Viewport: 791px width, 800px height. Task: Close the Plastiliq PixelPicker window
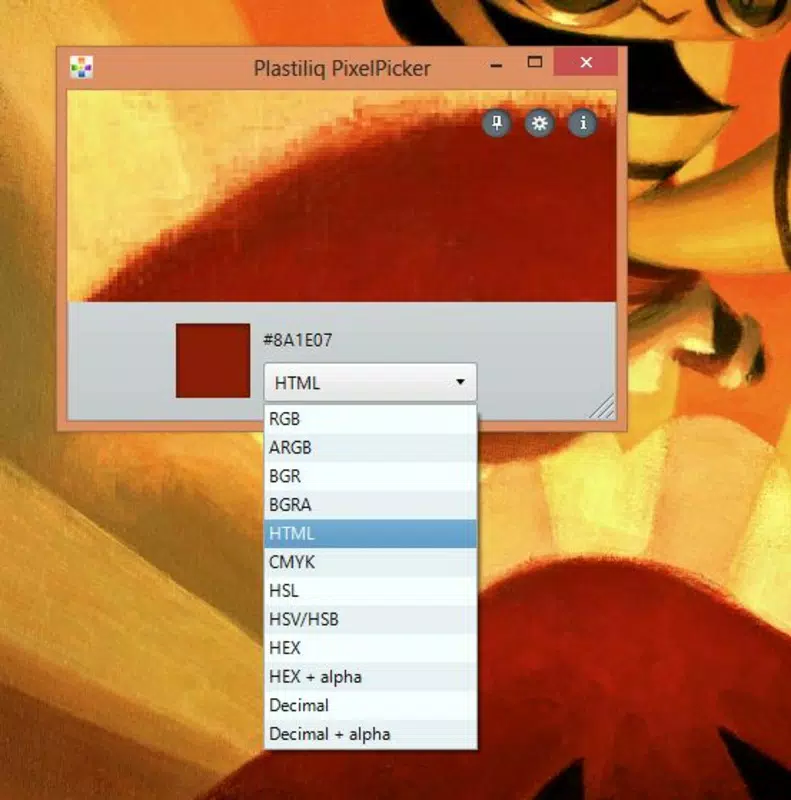pyautogui.click(x=586, y=62)
